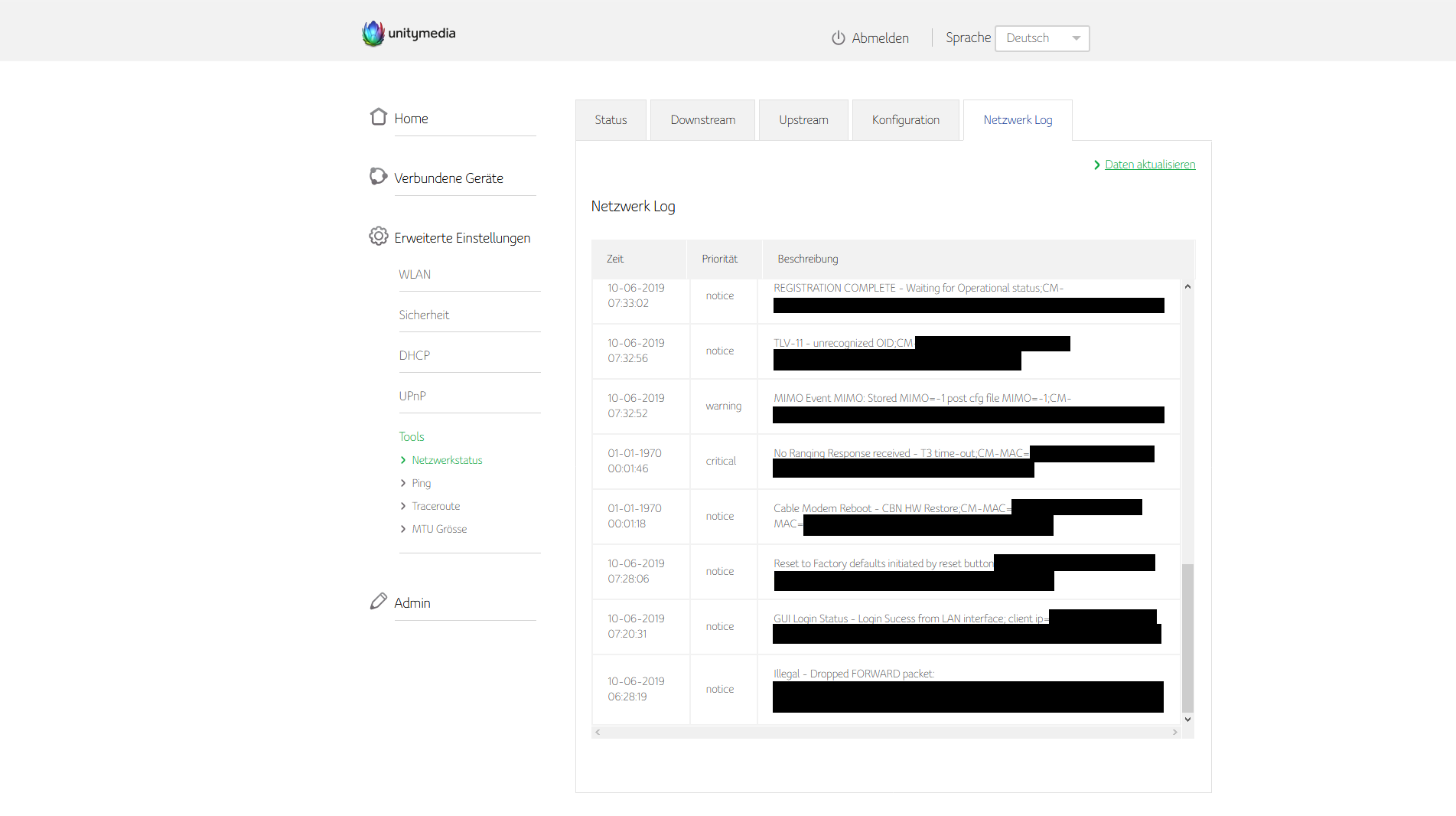
Task: Click the log scroll down arrow
Action: [x=1187, y=720]
